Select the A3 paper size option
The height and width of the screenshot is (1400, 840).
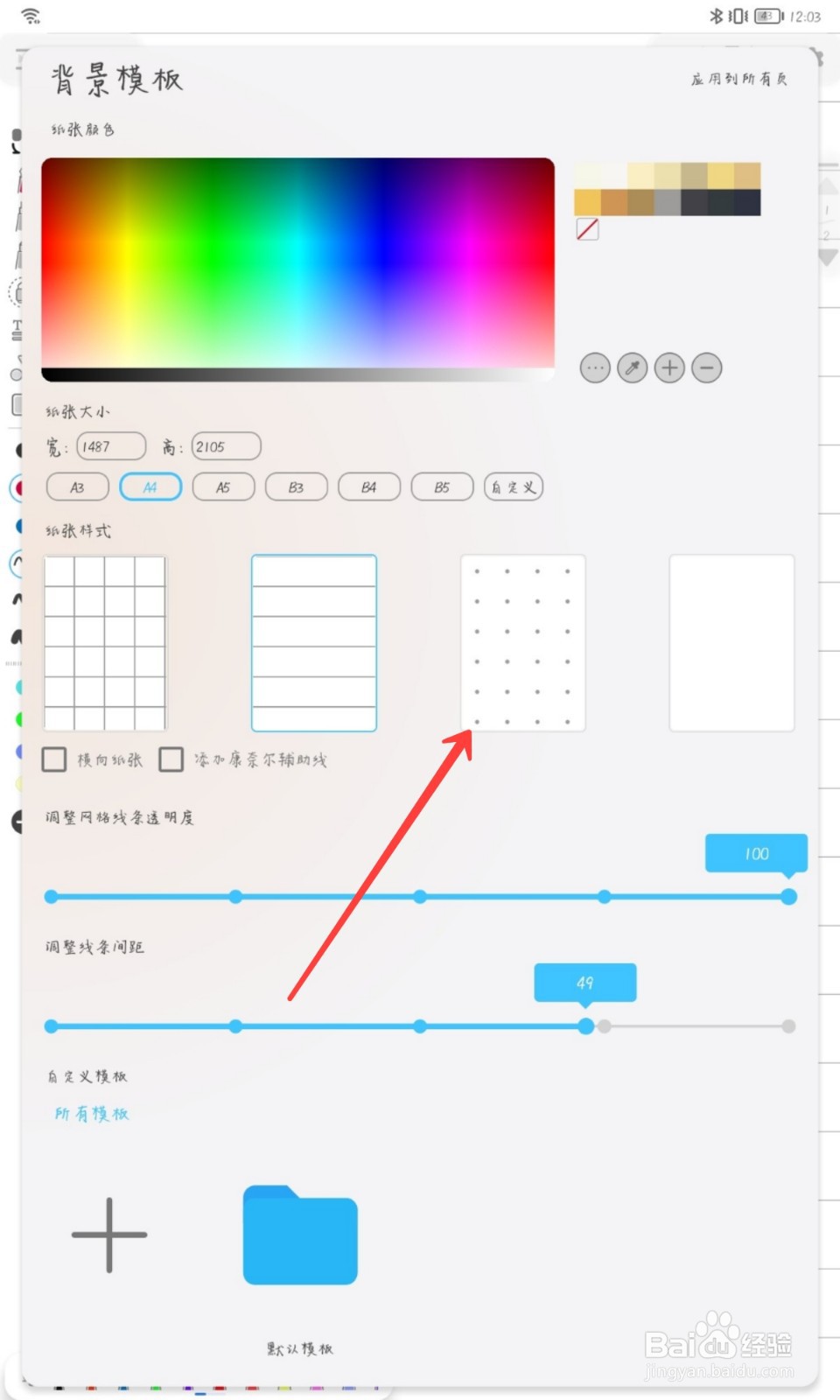click(x=77, y=487)
